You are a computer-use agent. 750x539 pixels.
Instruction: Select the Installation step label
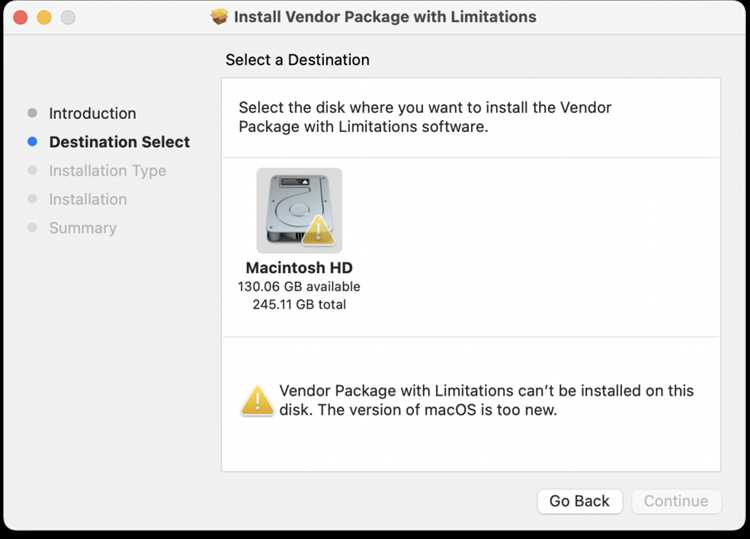click(x=88, y=199)
